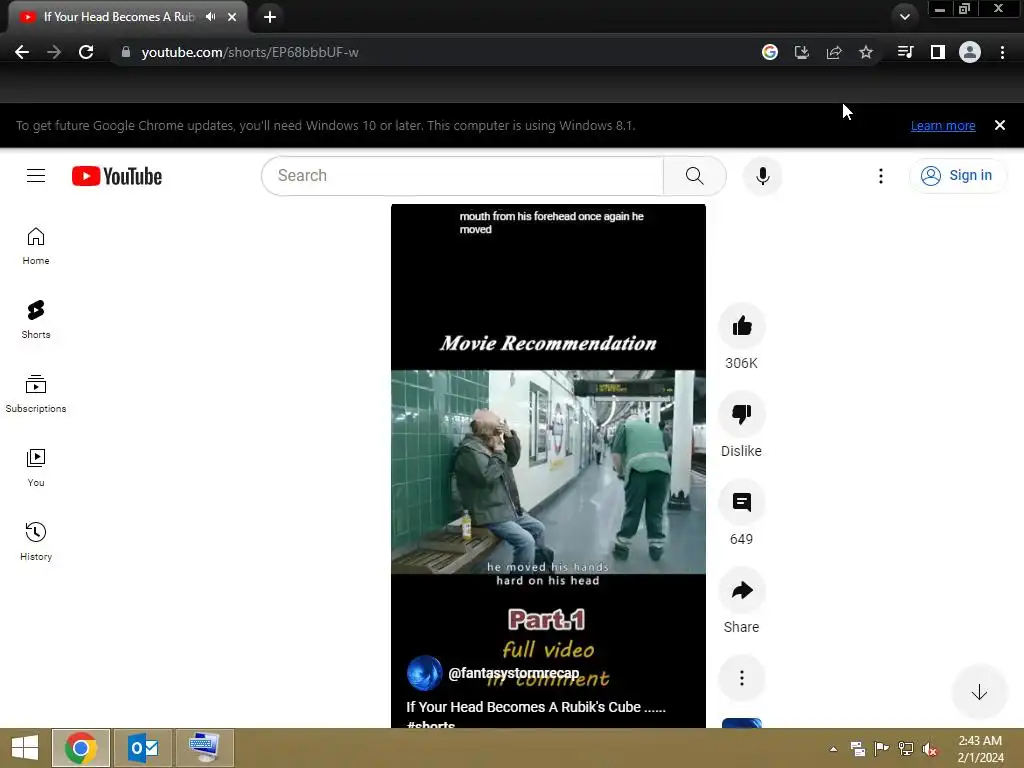This screenshot has height=768, width=1024.
Task: Open Chrome three-dot menu
Action: point(1002,52)
